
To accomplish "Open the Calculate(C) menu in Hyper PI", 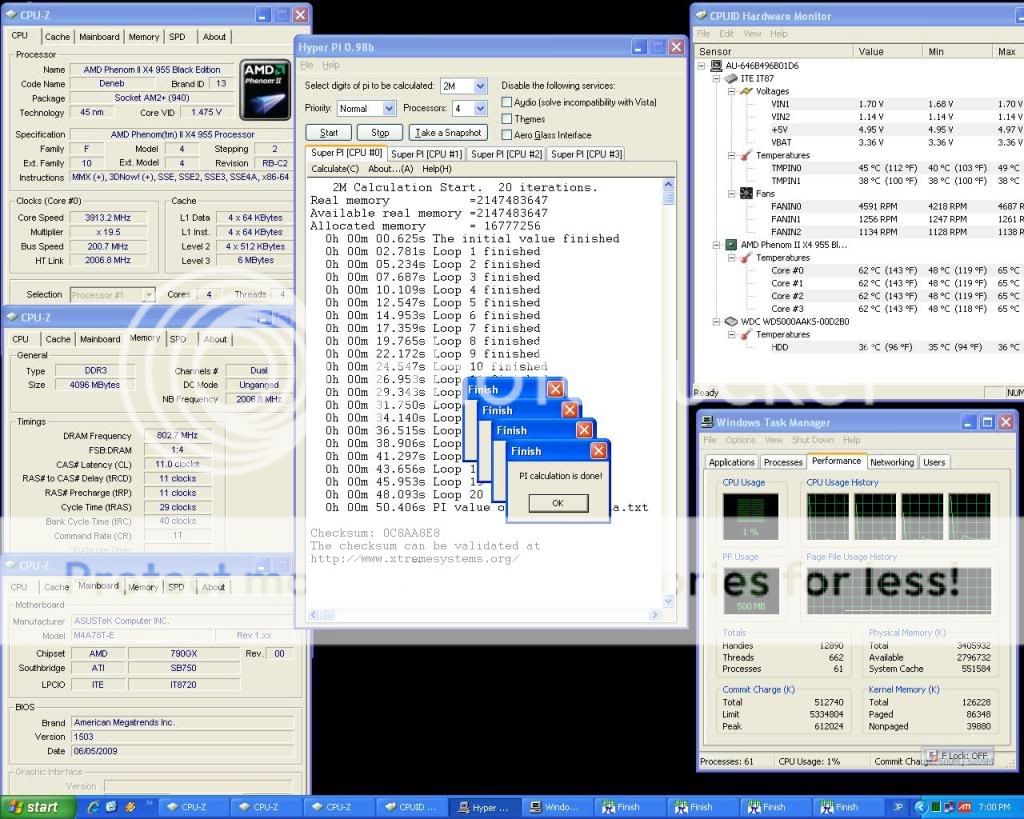I will 335,169.
